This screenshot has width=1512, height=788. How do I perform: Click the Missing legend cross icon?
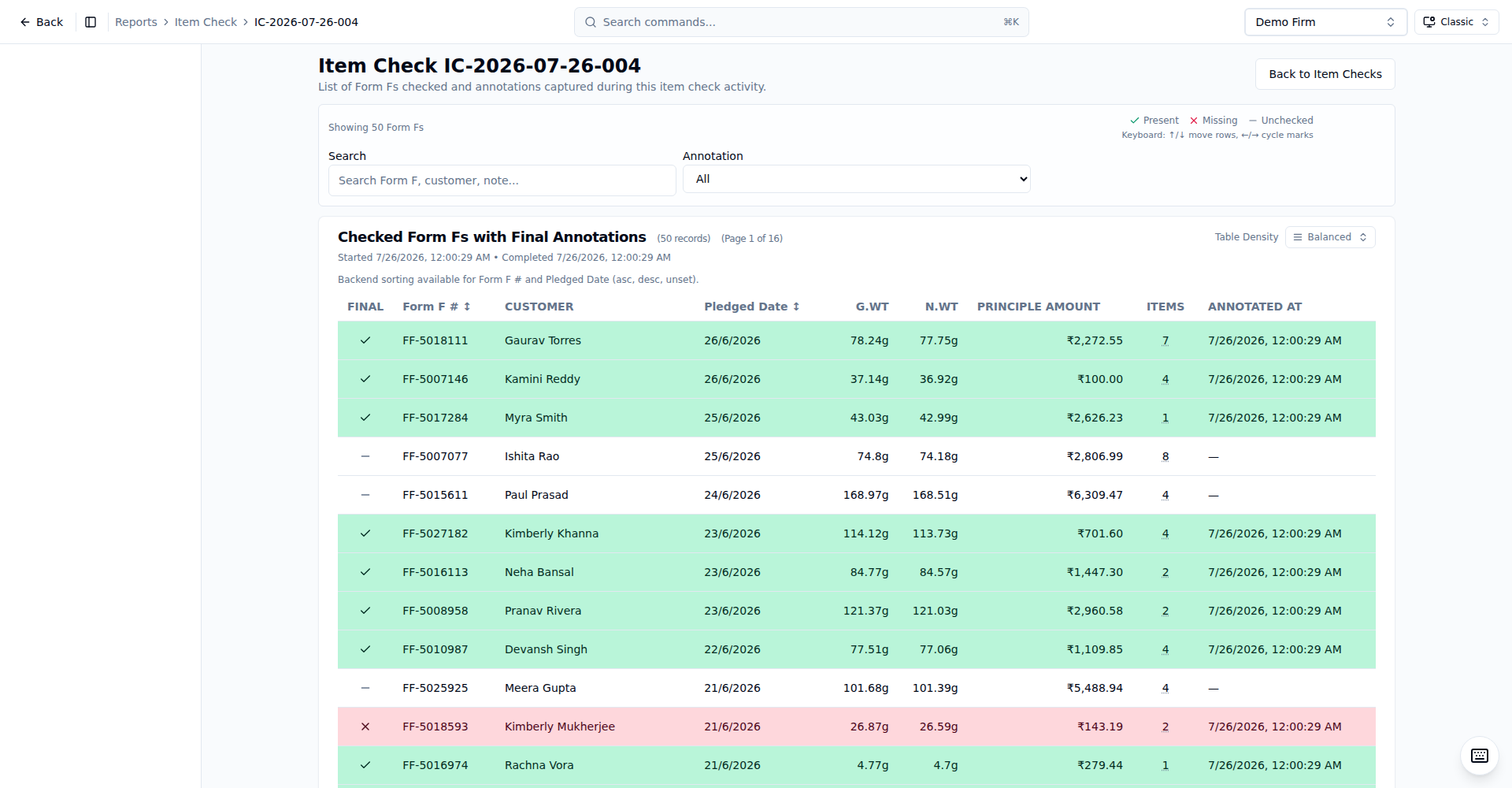click(x=1194, y=121)
